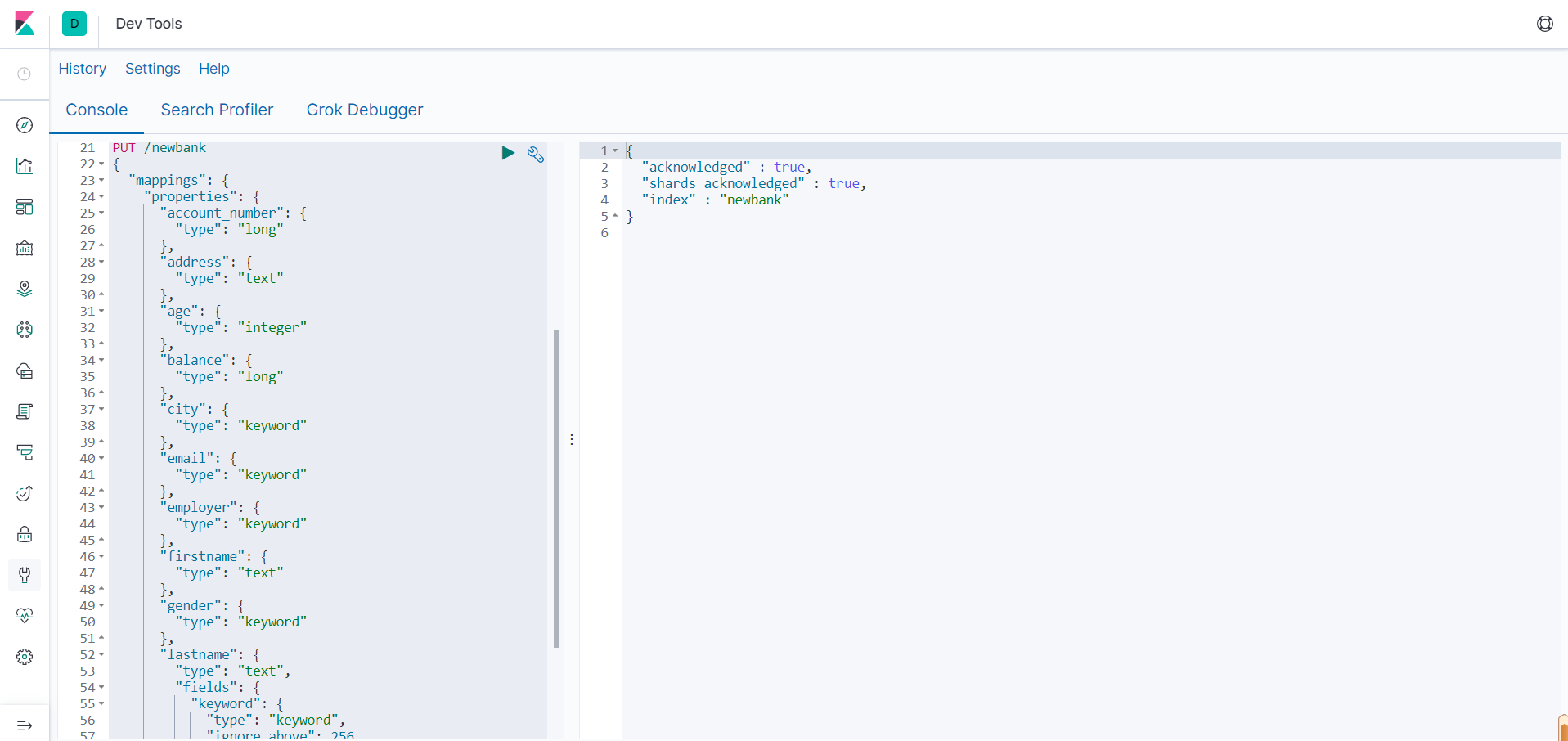The height and width of the screenshot is (741, 1568).
Task: Click "integer" value on line 32
Action: click(272, 328)
